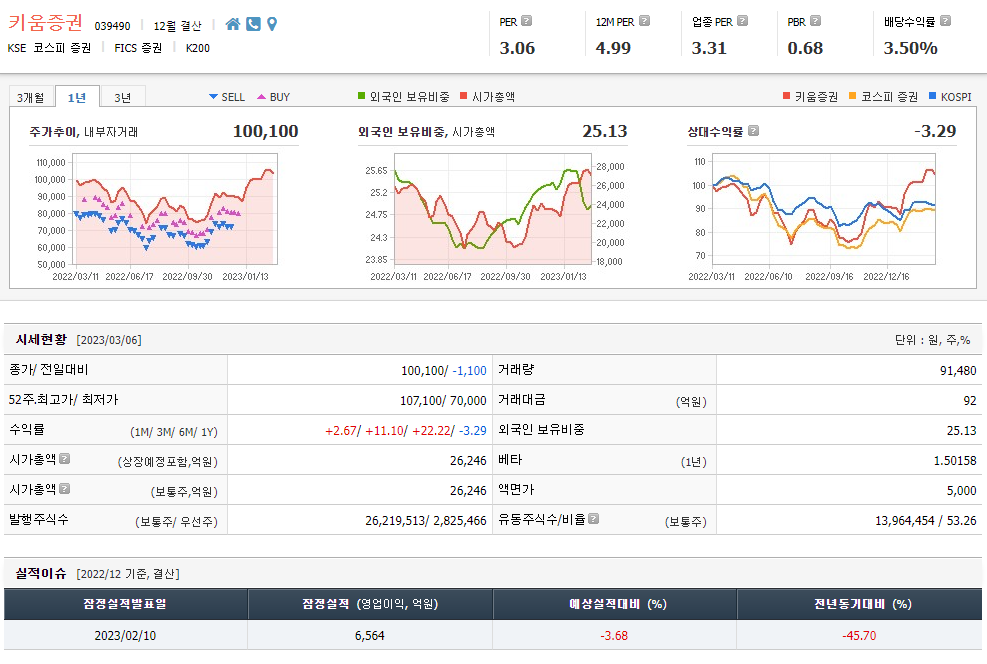
Task: Click the relative return chart
Action: pos(823,209)
